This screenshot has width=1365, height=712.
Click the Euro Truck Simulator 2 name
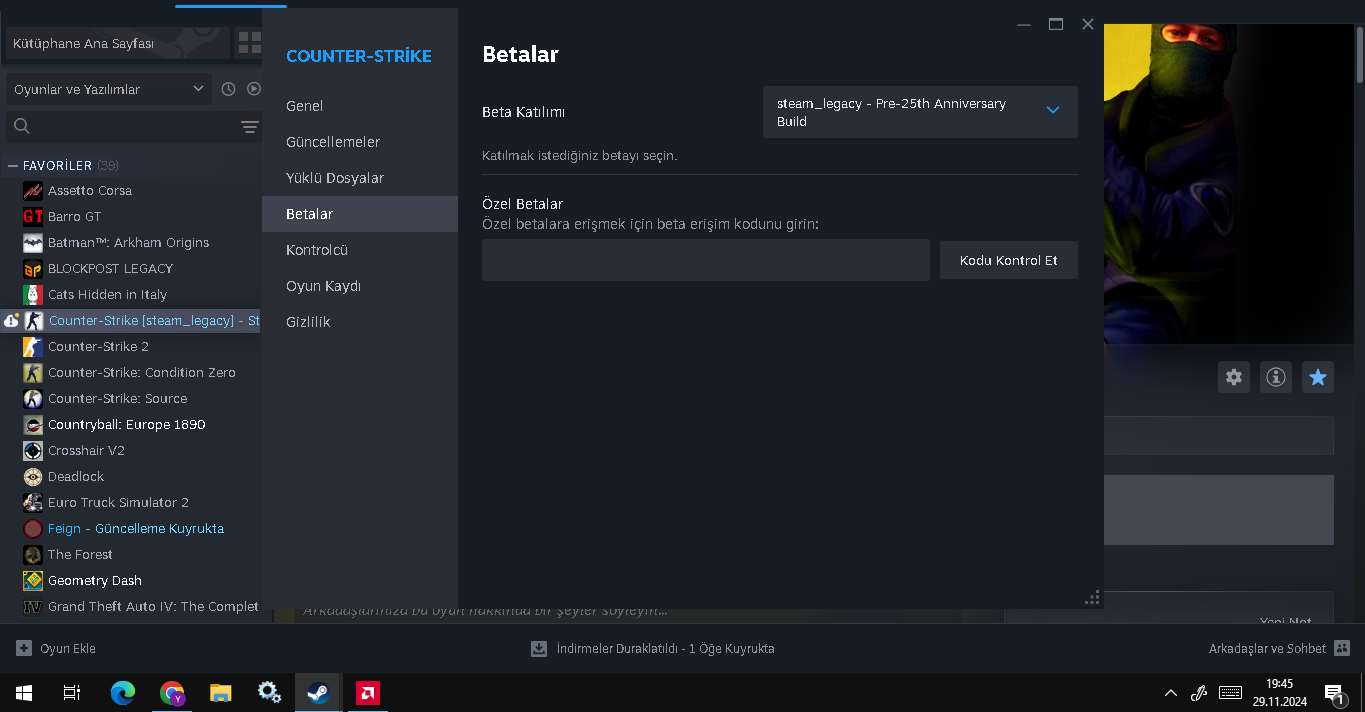tap(118, 502)
